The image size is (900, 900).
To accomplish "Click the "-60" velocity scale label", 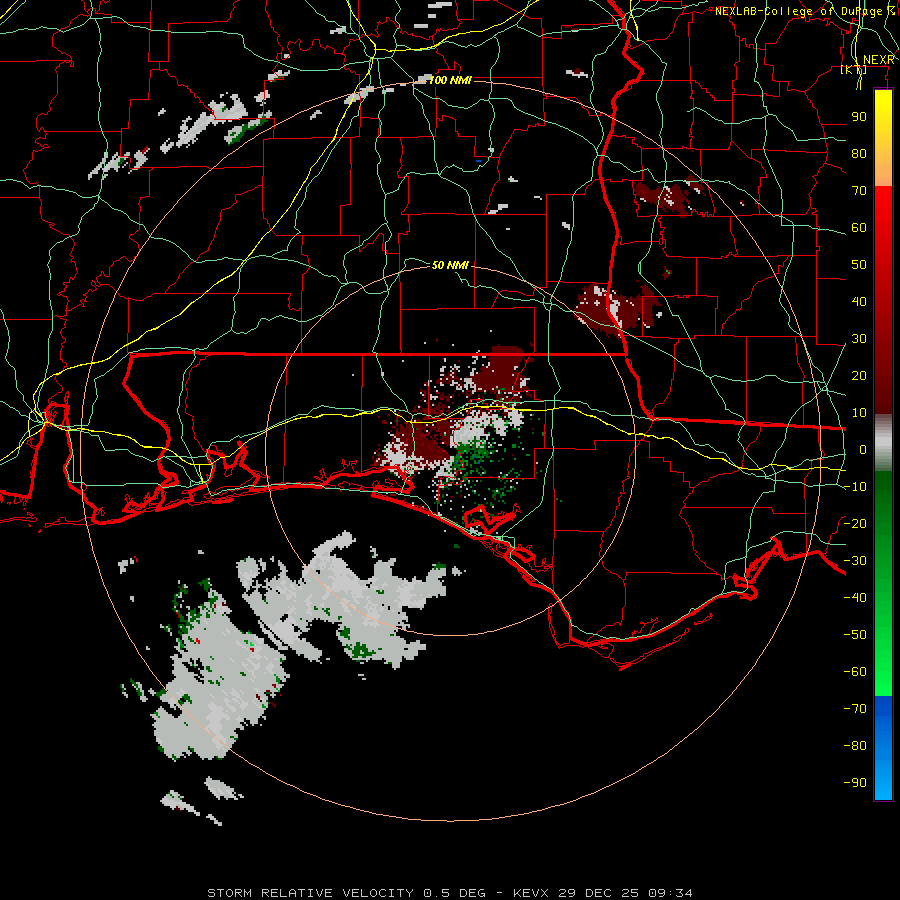I will pos(855,672).
